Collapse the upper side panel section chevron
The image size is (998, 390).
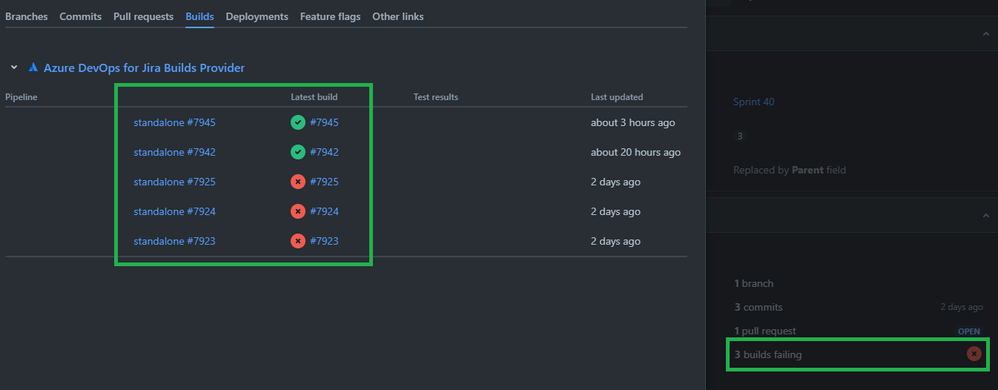point(986,34)
